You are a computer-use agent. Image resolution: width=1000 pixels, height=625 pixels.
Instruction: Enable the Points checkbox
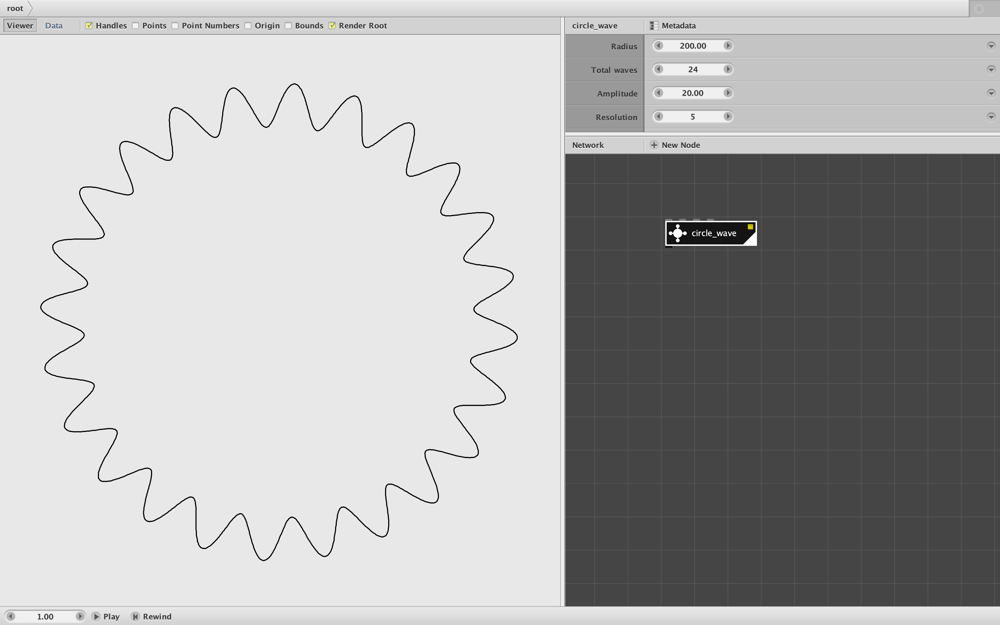tap(135, 26)
